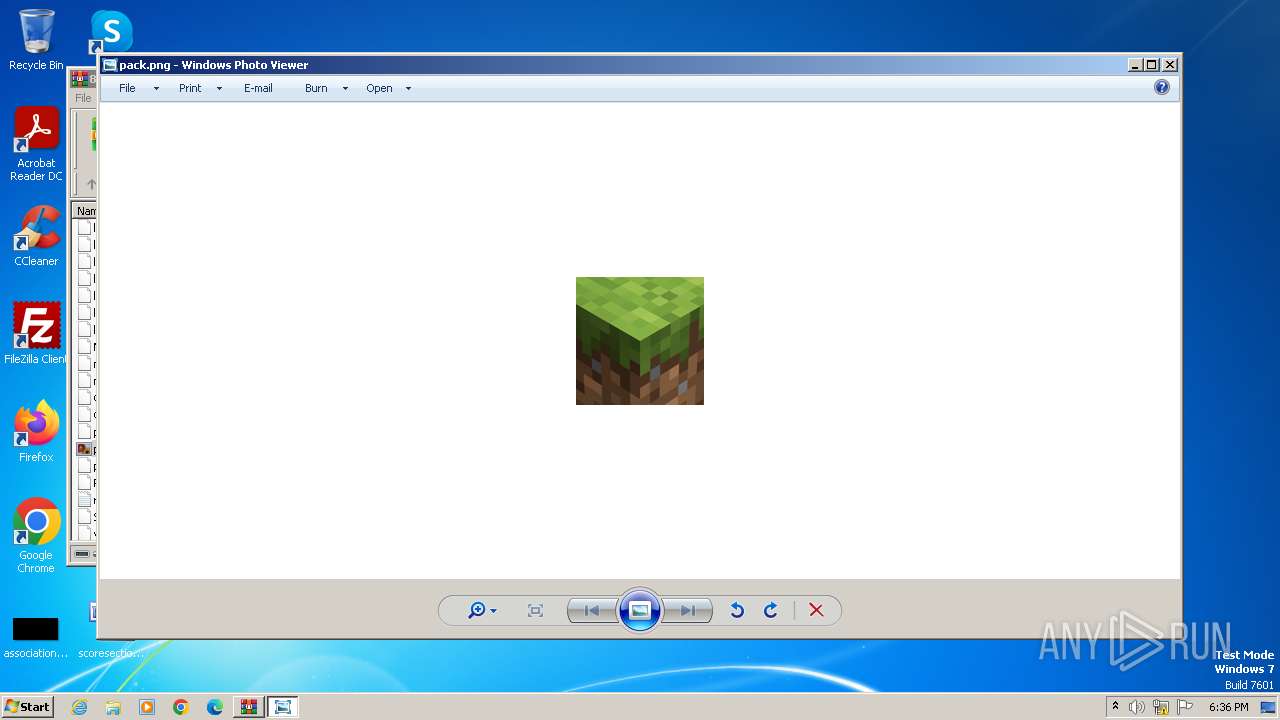Viewport: 1280px width, 720px height.
Task: Rotate image counterclockwise
Action: click(737, 611)
